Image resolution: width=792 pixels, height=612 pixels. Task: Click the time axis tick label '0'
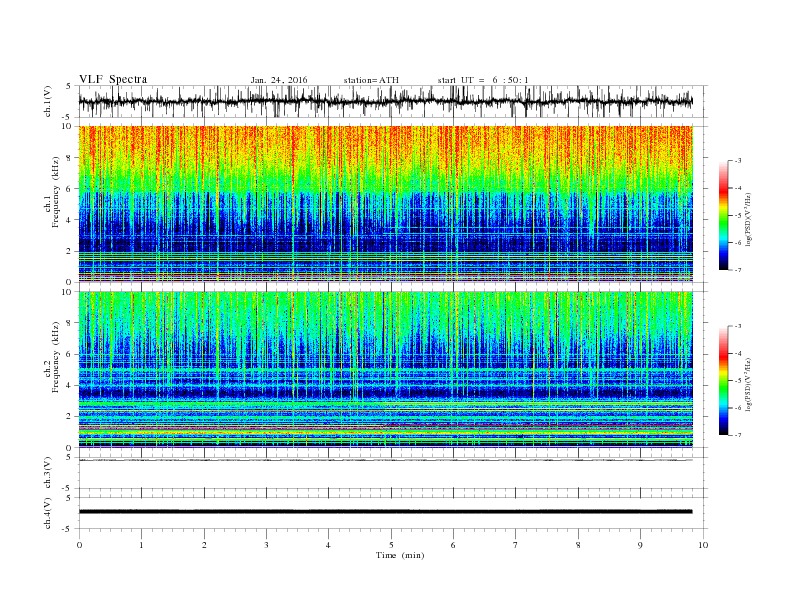[79, 545]
